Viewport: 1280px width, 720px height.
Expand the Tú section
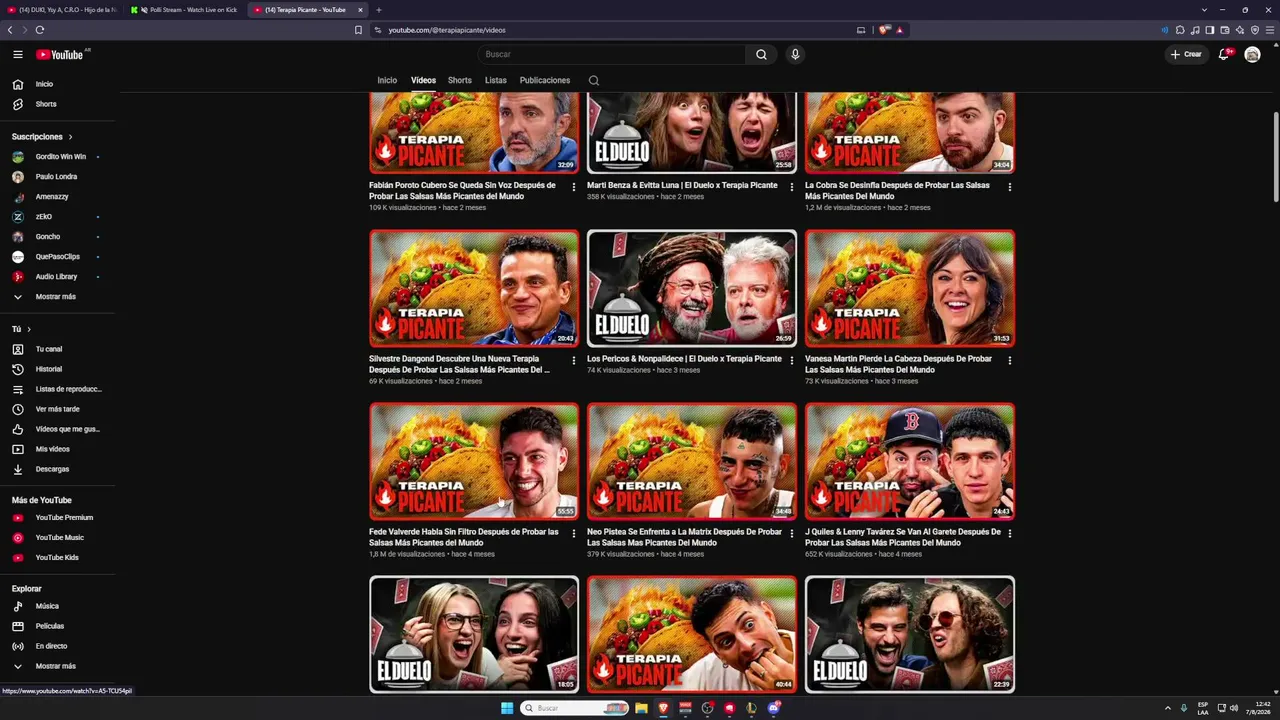point(21,329)
